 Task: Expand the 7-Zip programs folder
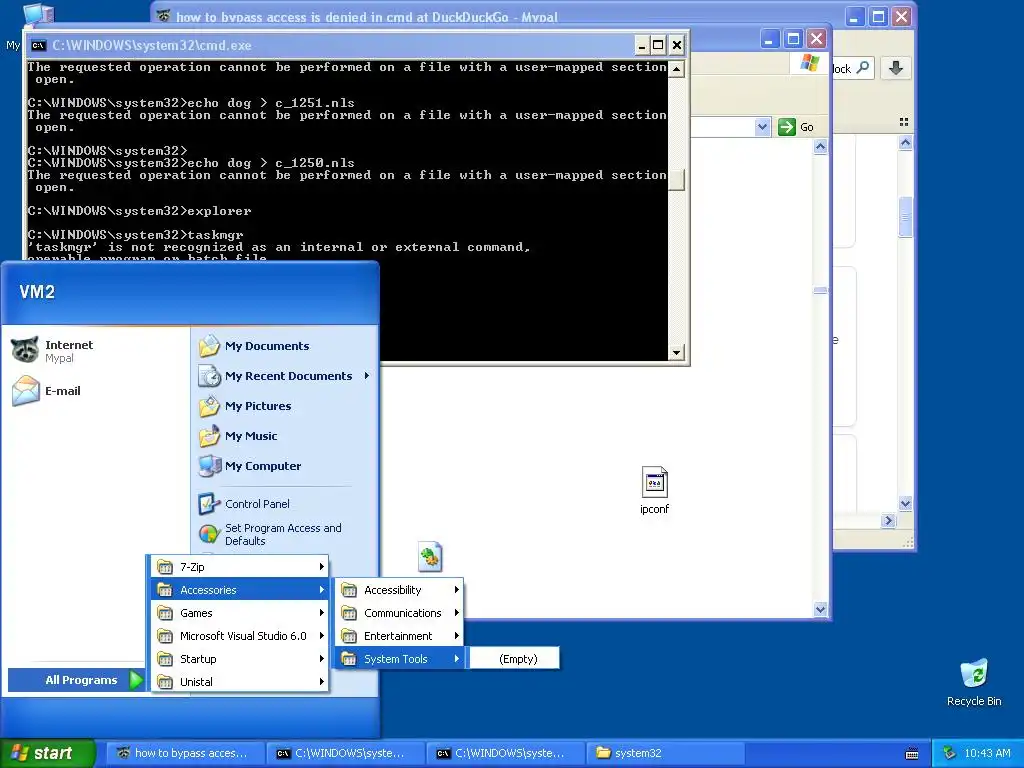(x=240, y=567)
